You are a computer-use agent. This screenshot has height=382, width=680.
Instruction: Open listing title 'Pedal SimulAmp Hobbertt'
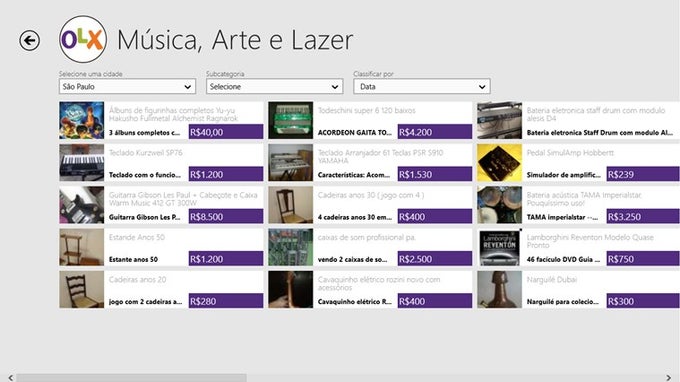pos(570,153)
